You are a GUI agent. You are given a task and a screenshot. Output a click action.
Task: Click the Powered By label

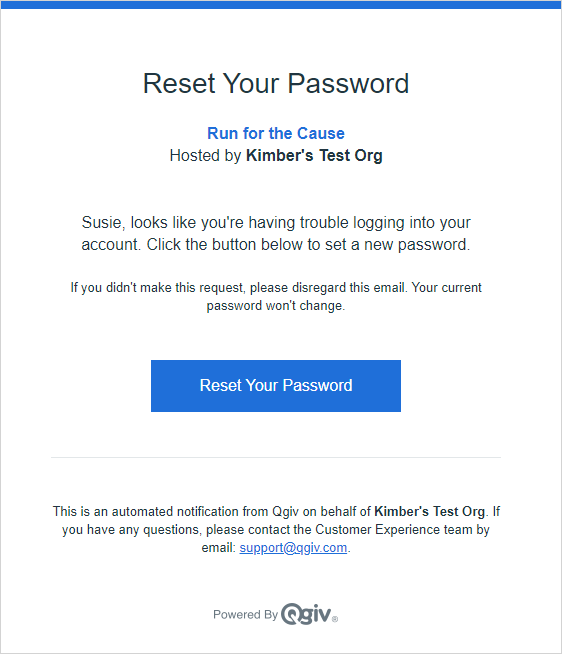point(245,614)
